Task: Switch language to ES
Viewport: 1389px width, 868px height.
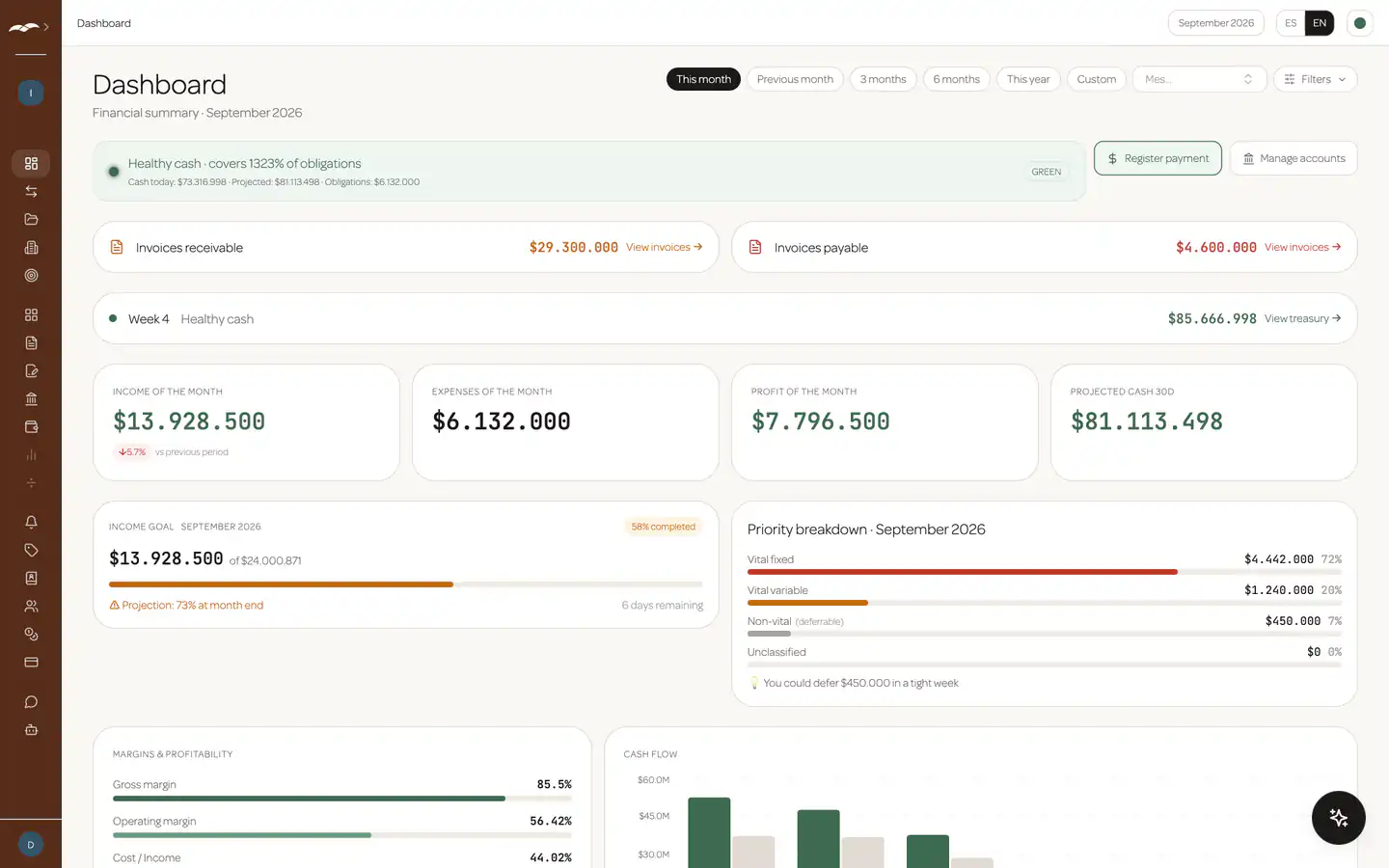Action: point(1291,23)
